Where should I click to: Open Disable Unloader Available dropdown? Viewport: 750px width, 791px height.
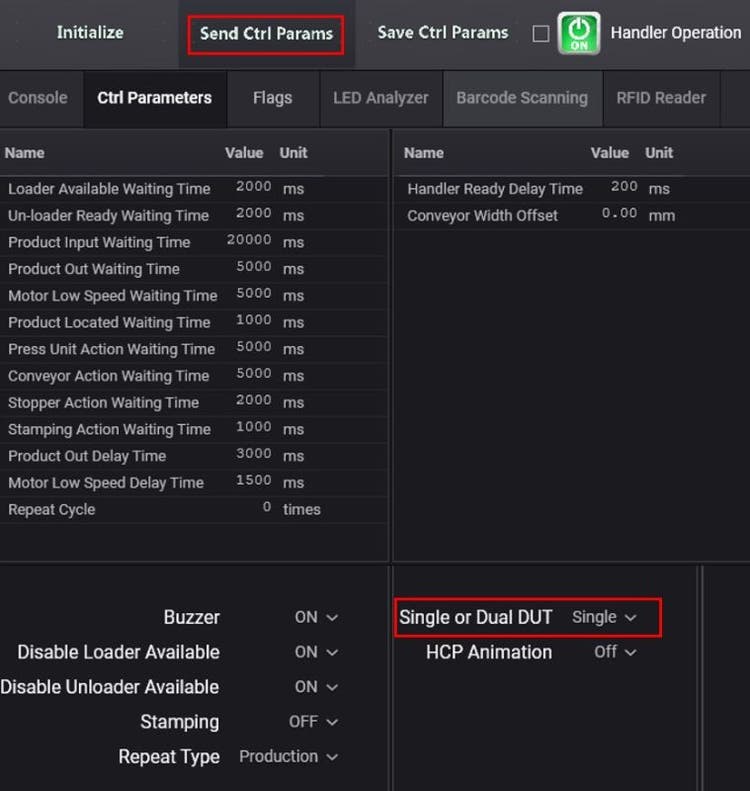coord(316,687)
